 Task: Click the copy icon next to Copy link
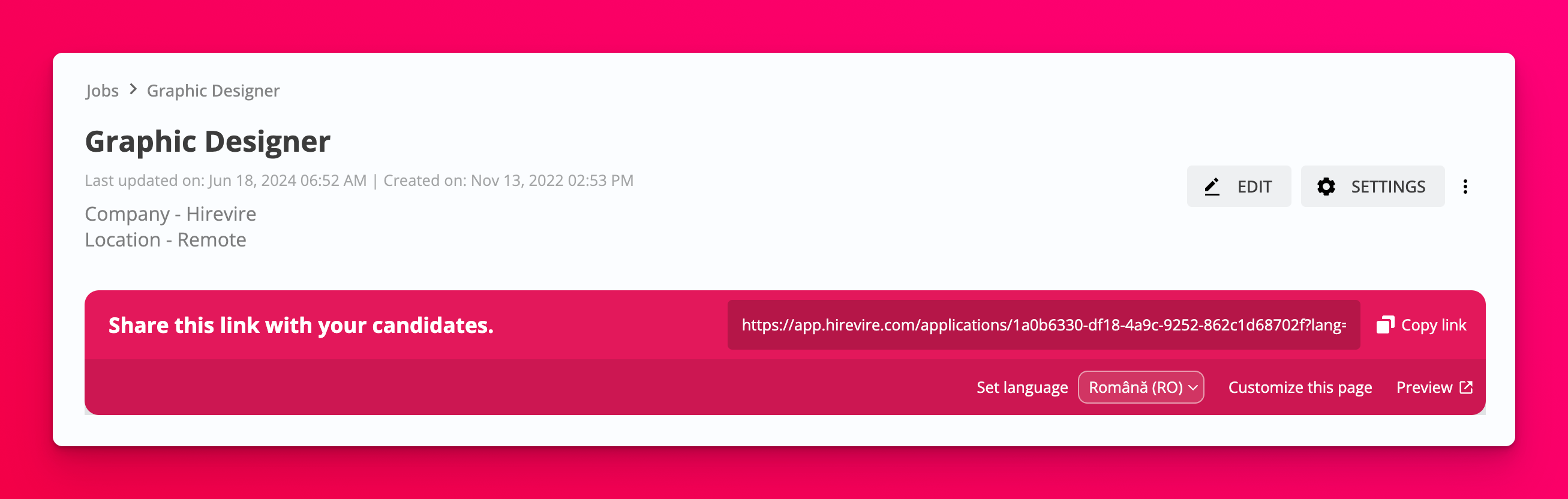(1385, 325)
